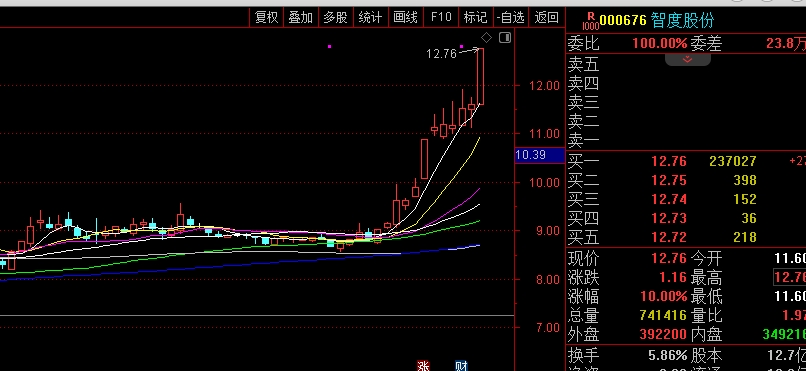Click the red 涨 event marker
This screenshot has height=371, width=806.
click(423, 366)
